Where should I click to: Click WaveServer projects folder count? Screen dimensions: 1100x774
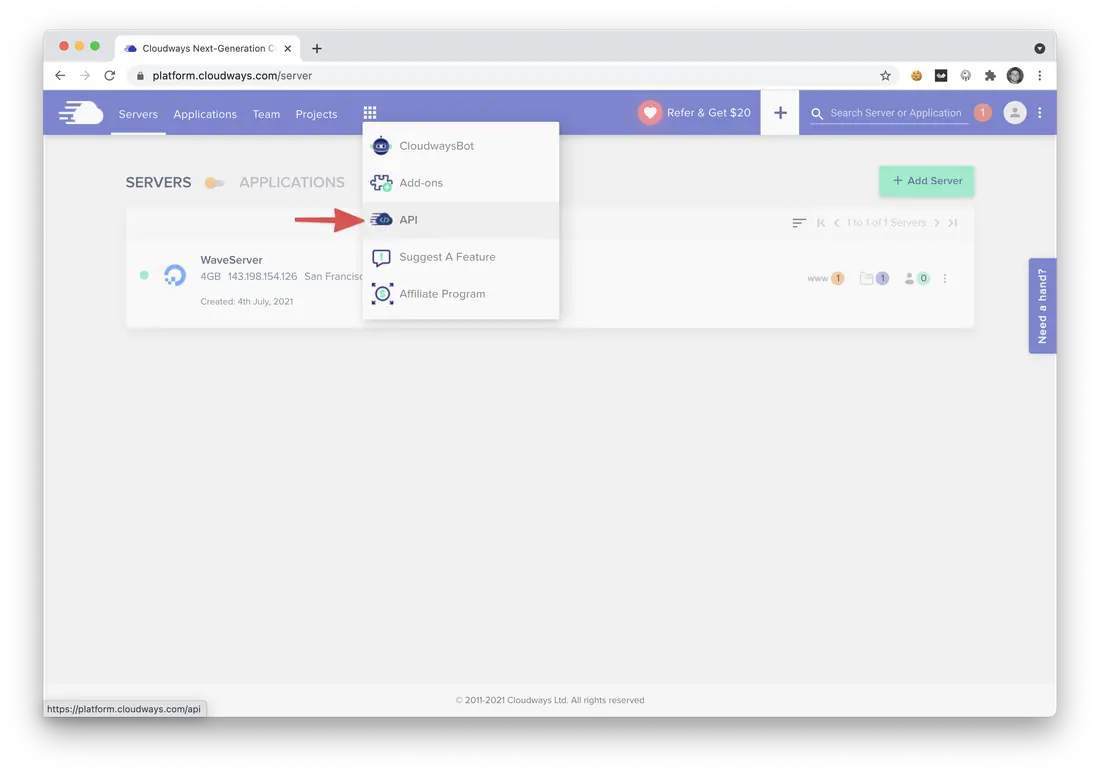(x=874, y=279)
